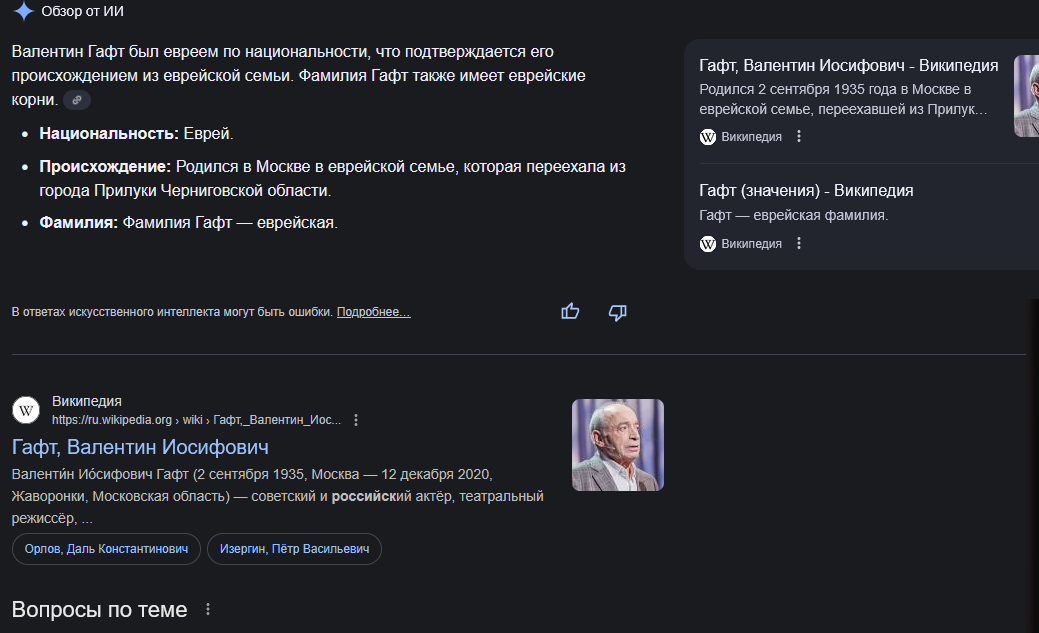Give thumbs down to AI overview
The image size is (1039, 633).
618,312
